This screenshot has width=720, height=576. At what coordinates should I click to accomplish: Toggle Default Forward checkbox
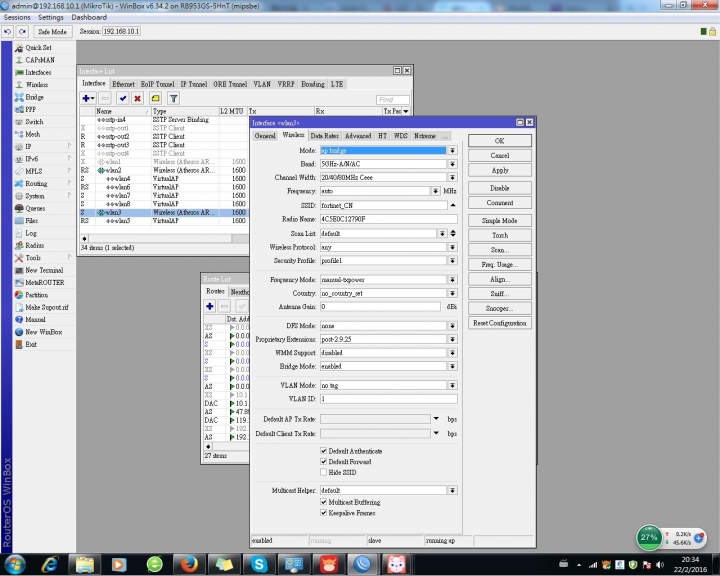coord(324,462)
